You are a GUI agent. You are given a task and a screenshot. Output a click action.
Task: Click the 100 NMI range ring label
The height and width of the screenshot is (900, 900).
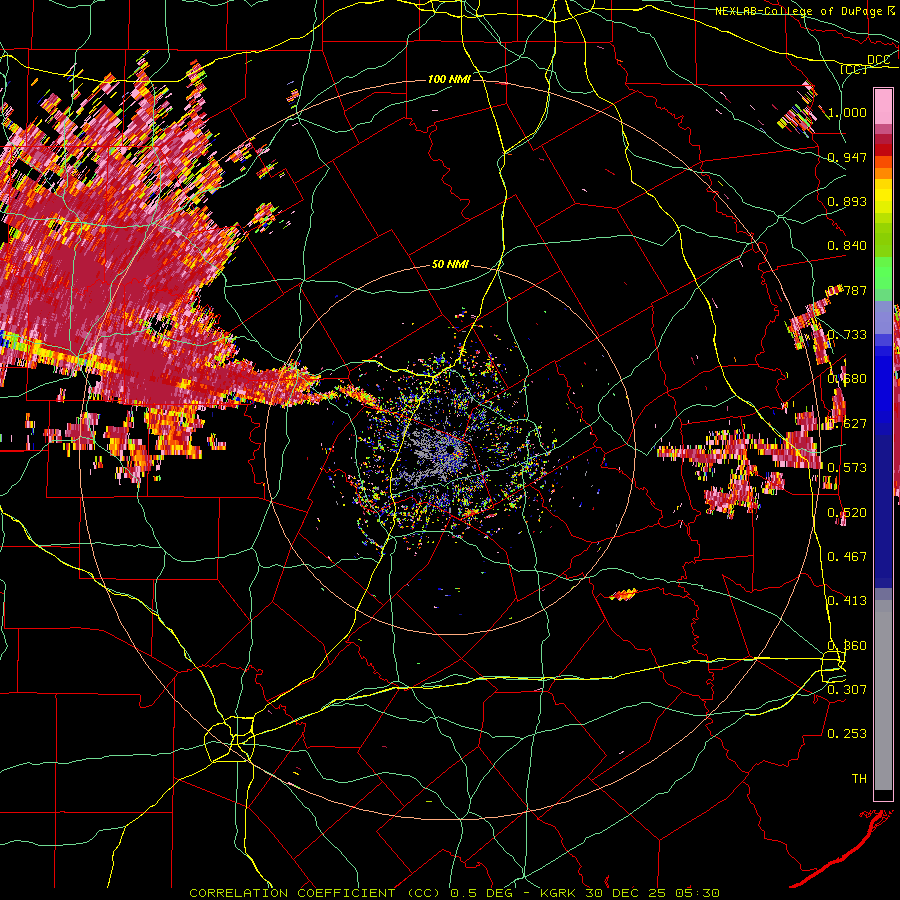[449, 79]
